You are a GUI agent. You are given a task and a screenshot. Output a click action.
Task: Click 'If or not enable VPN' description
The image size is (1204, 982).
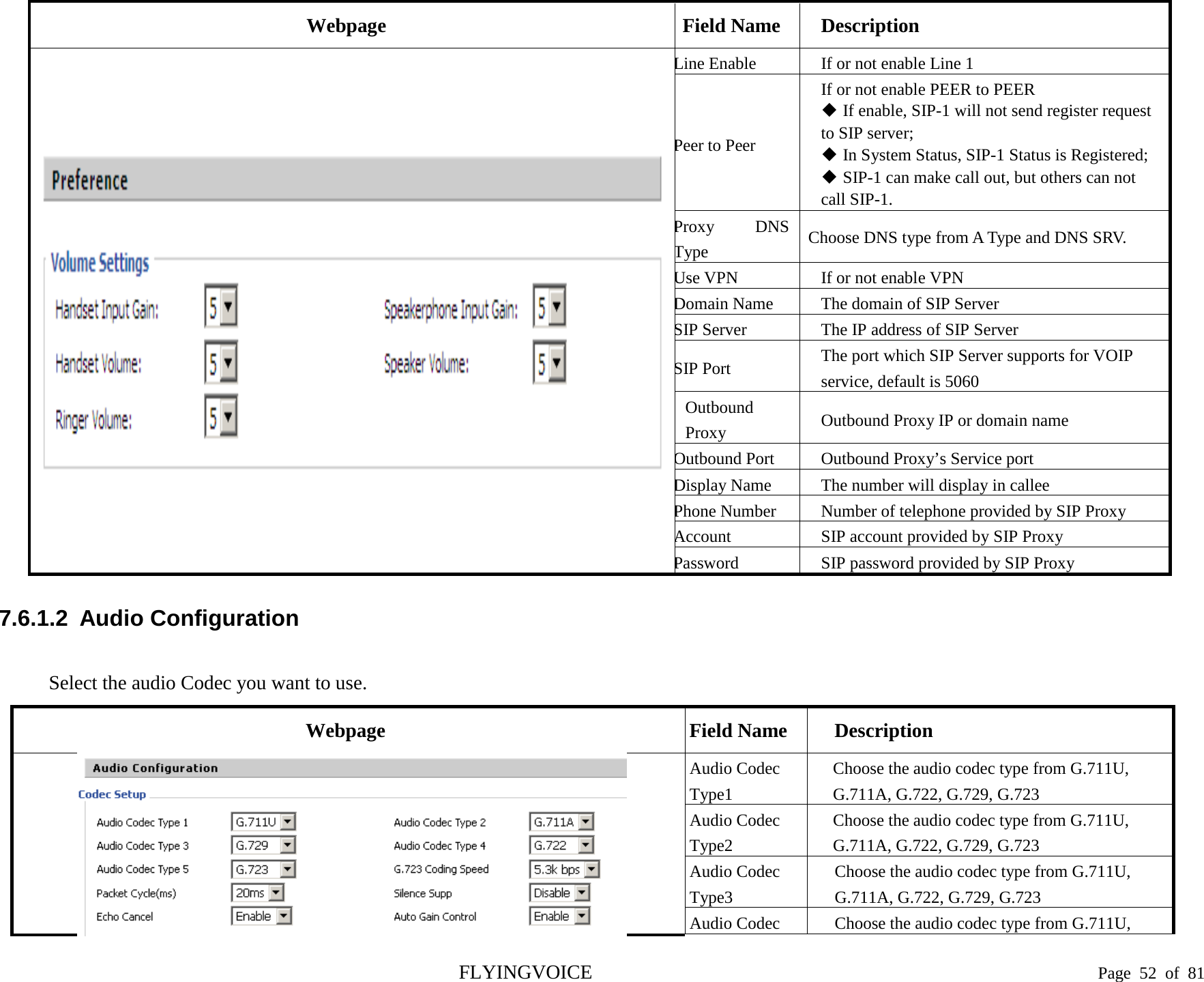point(892,277)
